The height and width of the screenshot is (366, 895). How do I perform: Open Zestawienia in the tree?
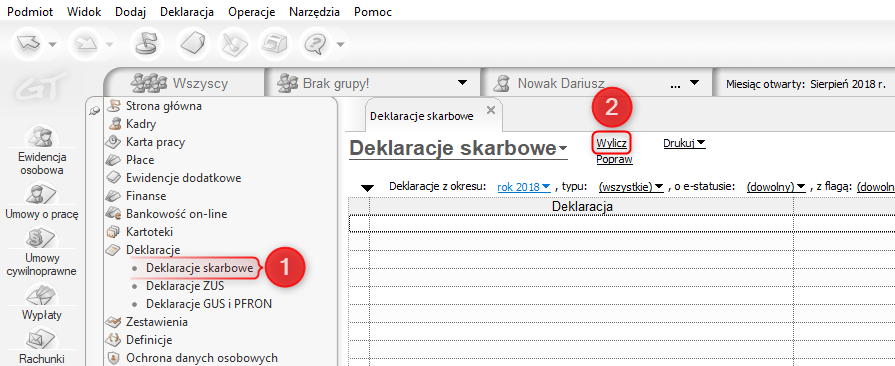[x=157, y=322]
